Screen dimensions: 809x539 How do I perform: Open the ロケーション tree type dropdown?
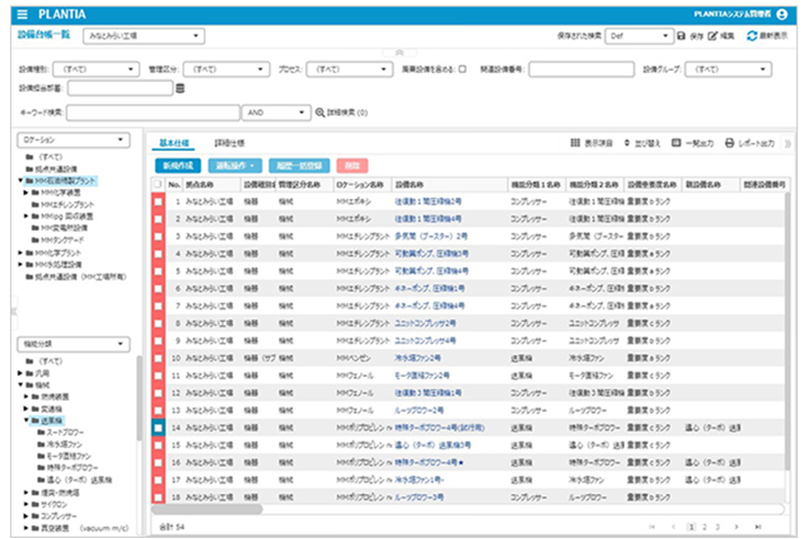click(x=73, y=140)
